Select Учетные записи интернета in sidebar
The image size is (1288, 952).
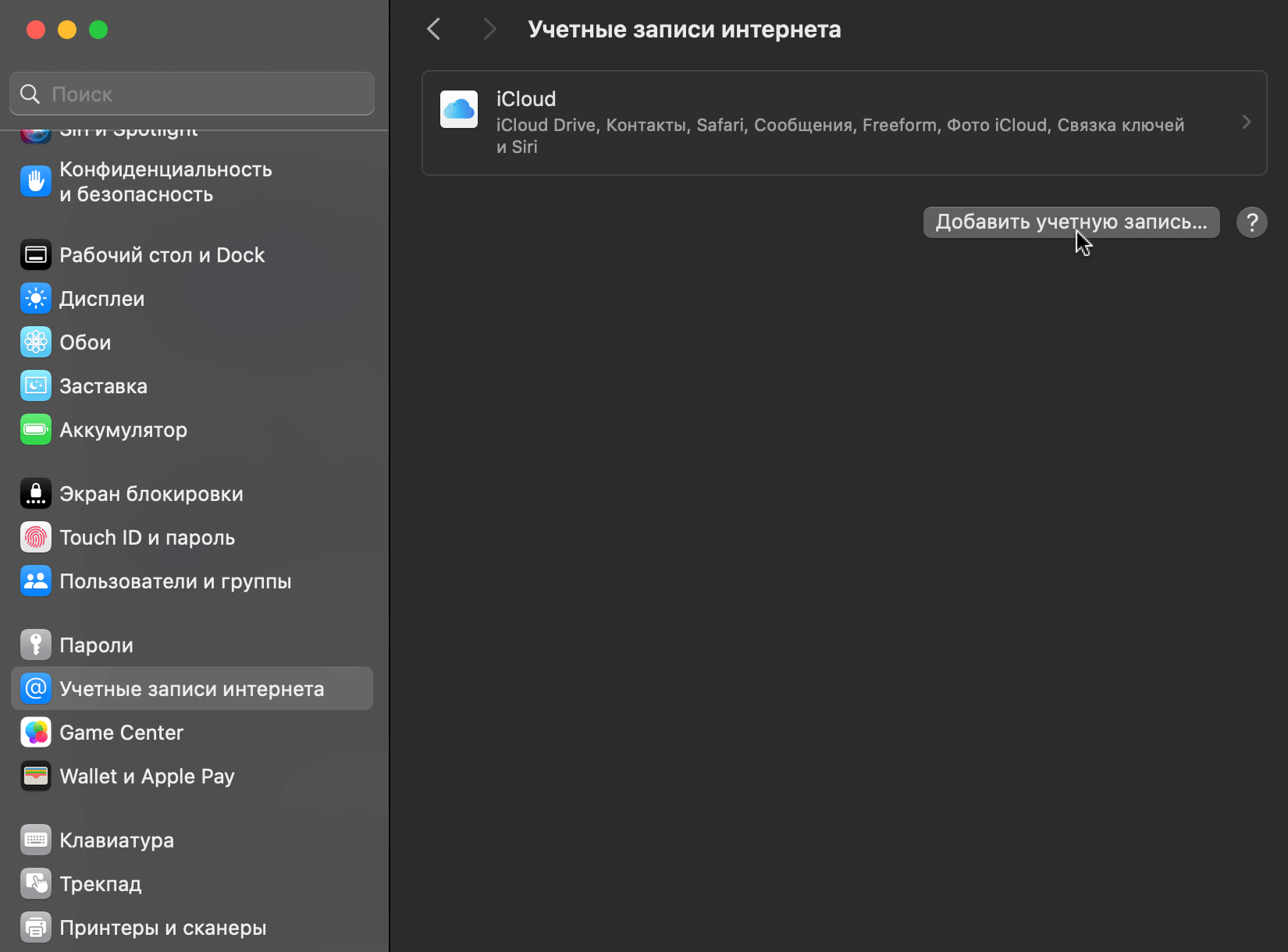pyautogui.click(x=192, y=688)
